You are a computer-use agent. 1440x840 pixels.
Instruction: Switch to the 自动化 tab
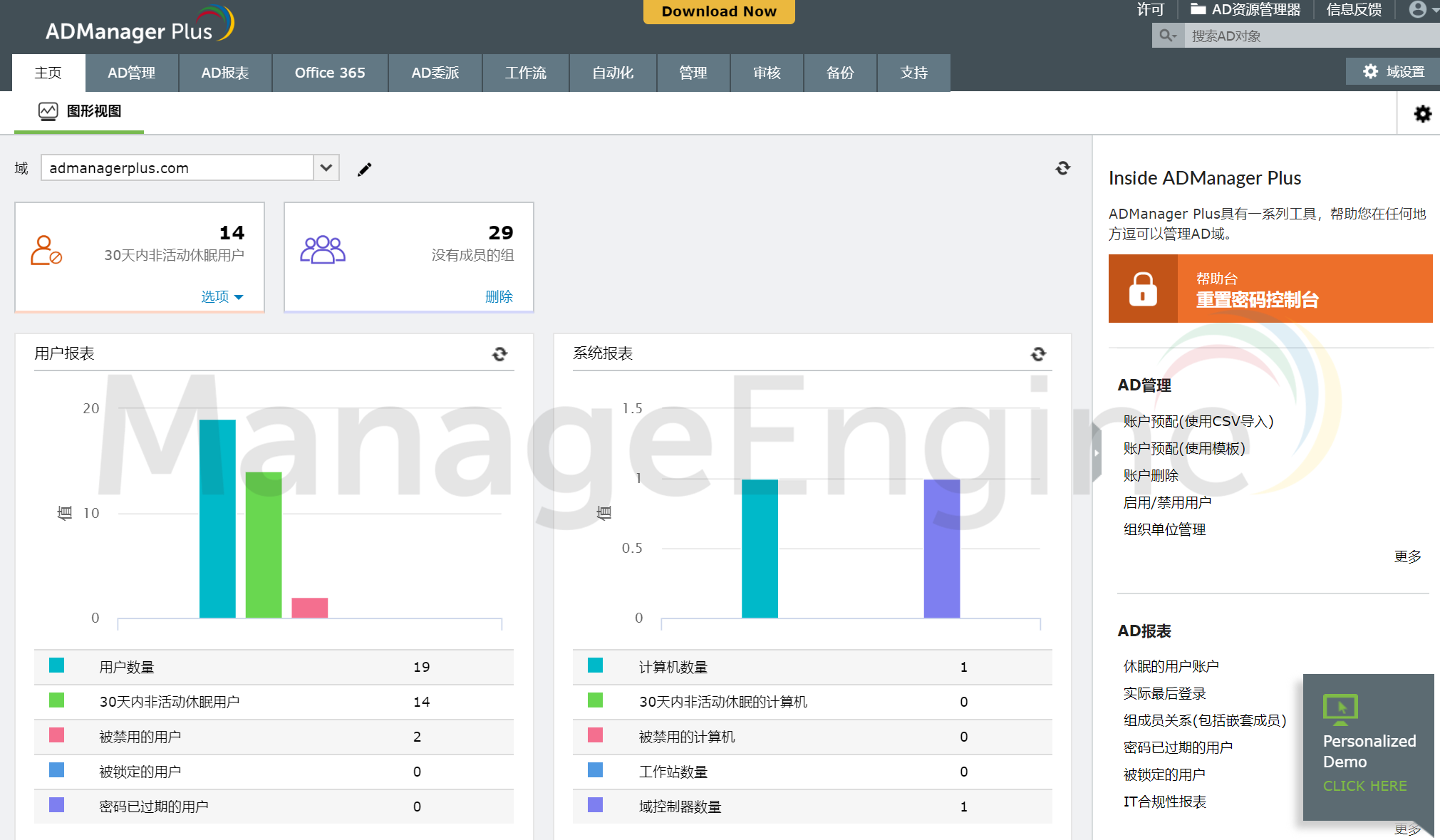pyautogui.click(x=610, y=73)
